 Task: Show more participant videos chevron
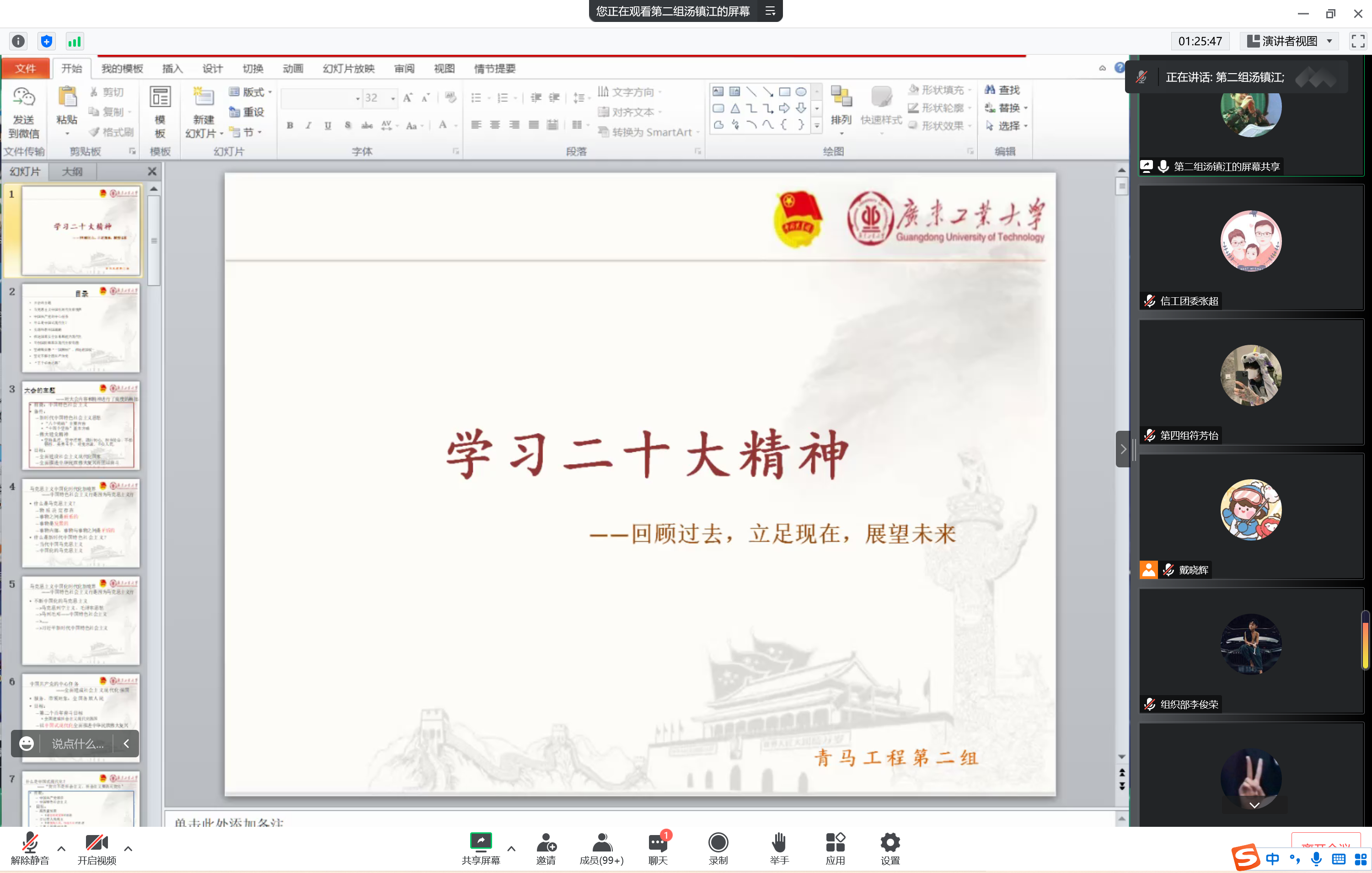click(x=1254, y=805)
